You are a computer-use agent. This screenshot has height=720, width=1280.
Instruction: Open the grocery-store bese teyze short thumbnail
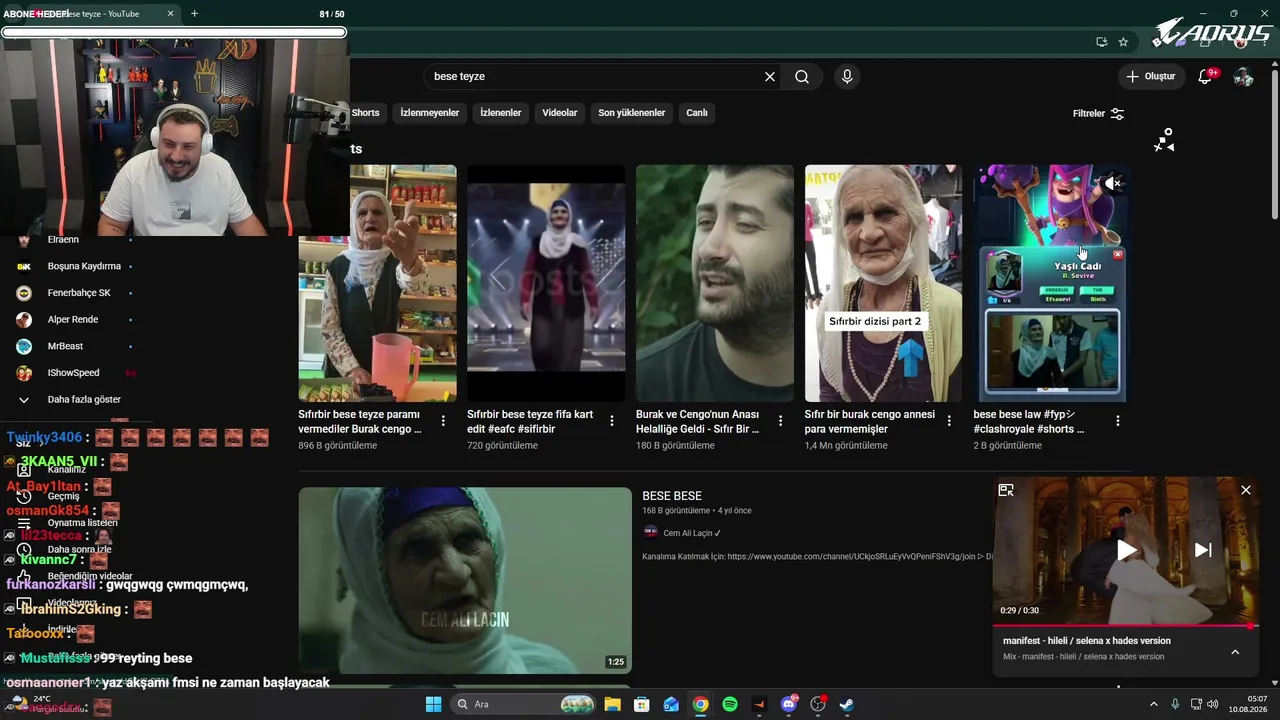(x=378, y=283)
